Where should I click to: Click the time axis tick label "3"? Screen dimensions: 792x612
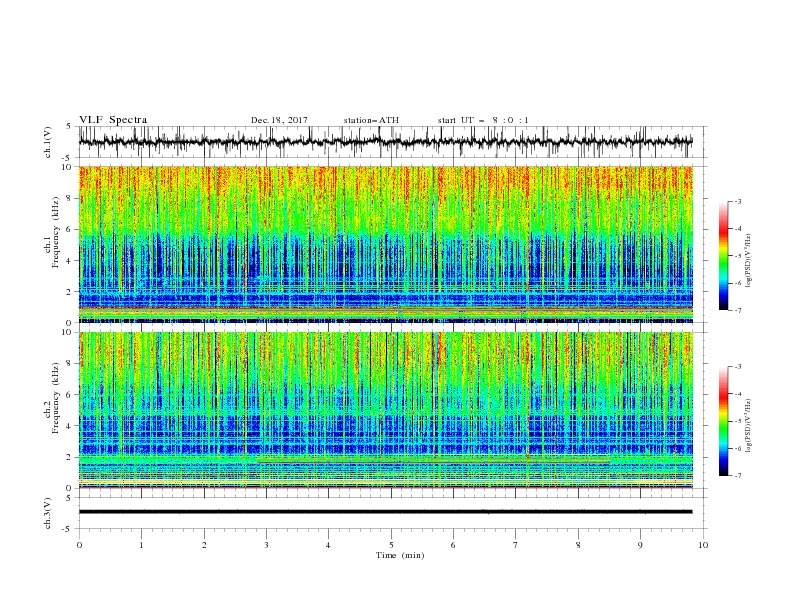pyautogui.click(x=266, y=545)
